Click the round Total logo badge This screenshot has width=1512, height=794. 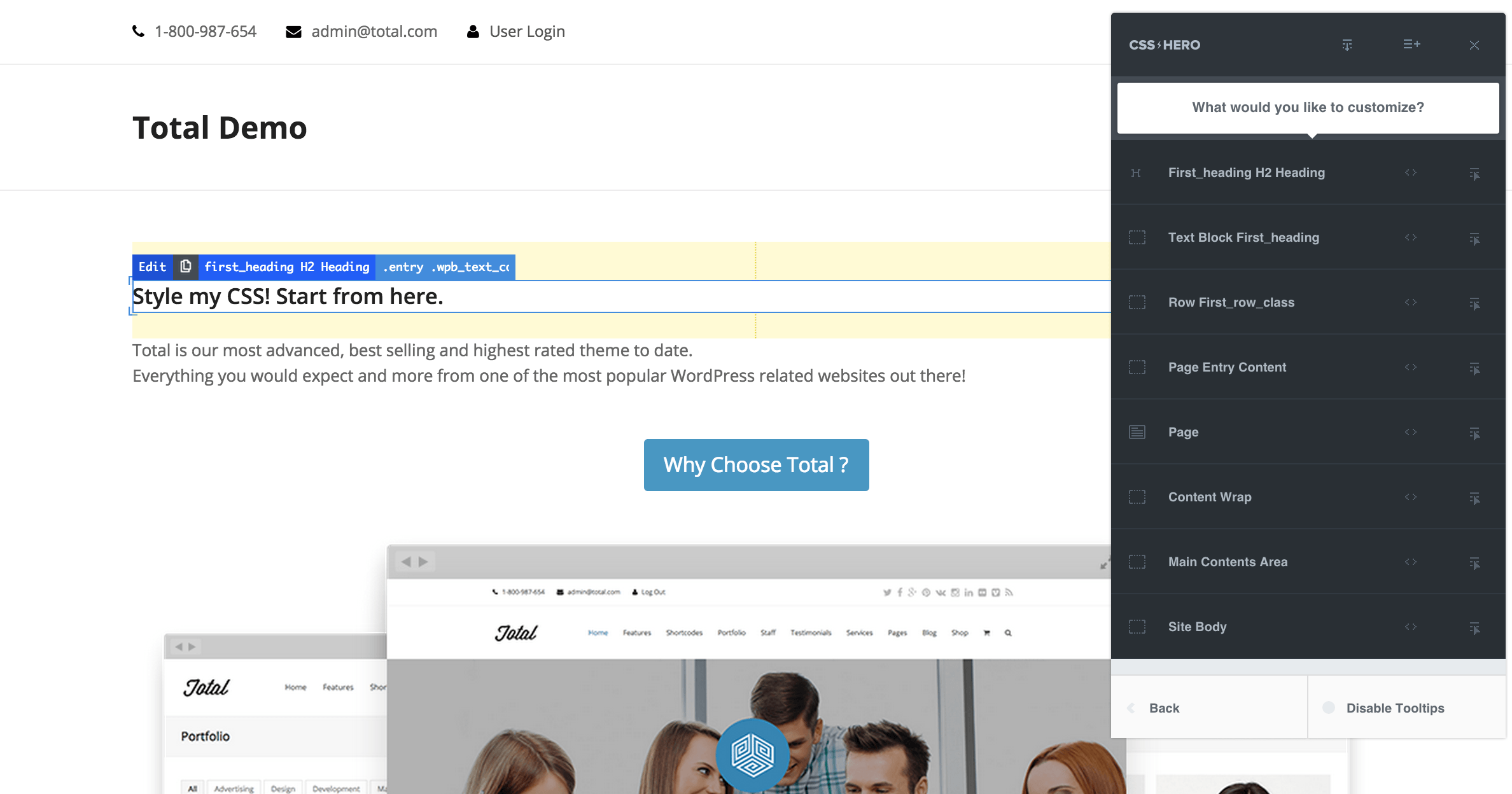point(753,755)
